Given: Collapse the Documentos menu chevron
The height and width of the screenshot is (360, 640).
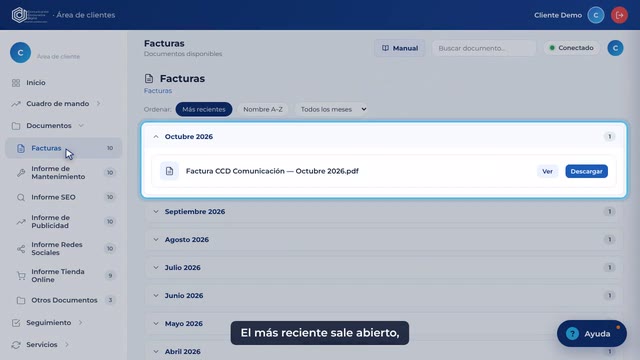Looking at the screenshot, I should pos(81,126).
